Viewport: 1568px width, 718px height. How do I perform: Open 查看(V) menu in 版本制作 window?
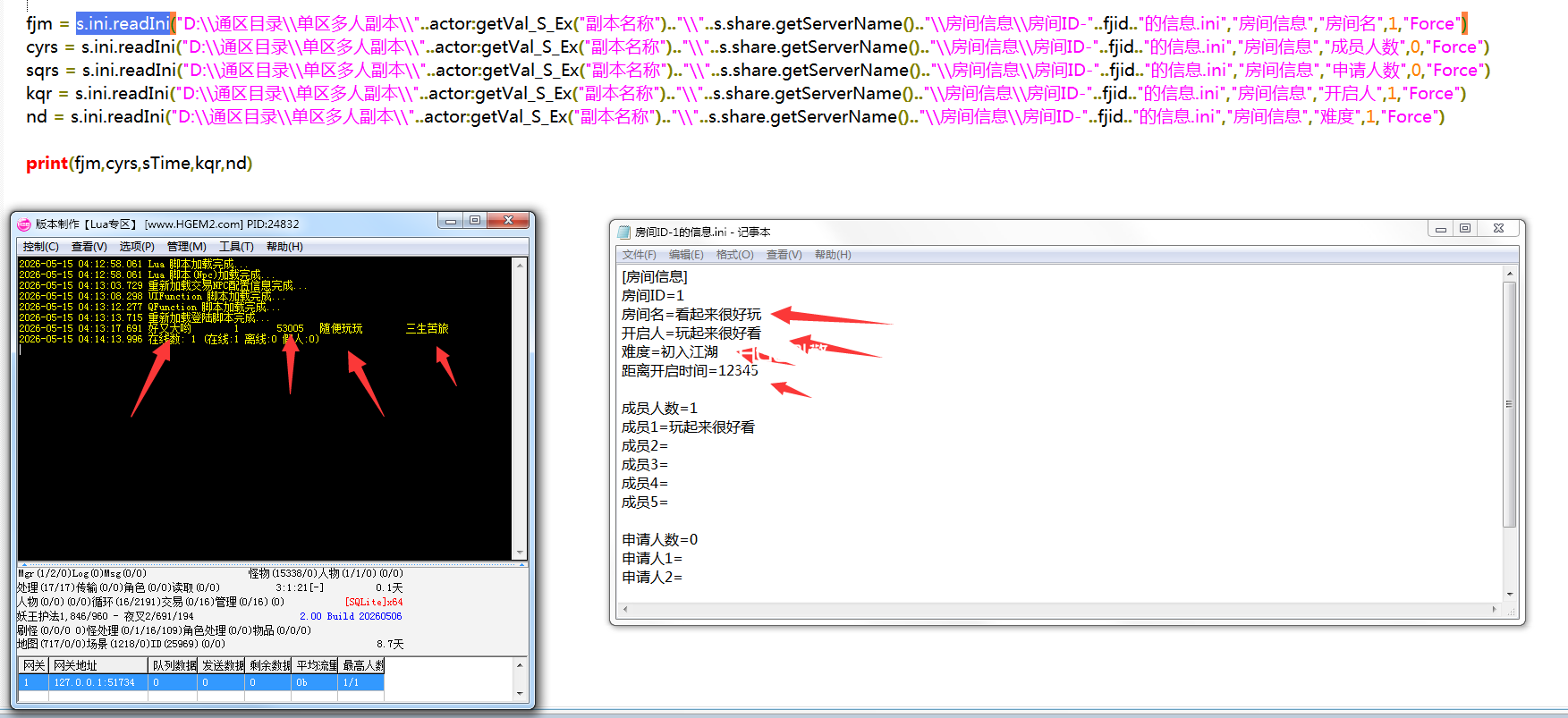click(x=89, y=247)
